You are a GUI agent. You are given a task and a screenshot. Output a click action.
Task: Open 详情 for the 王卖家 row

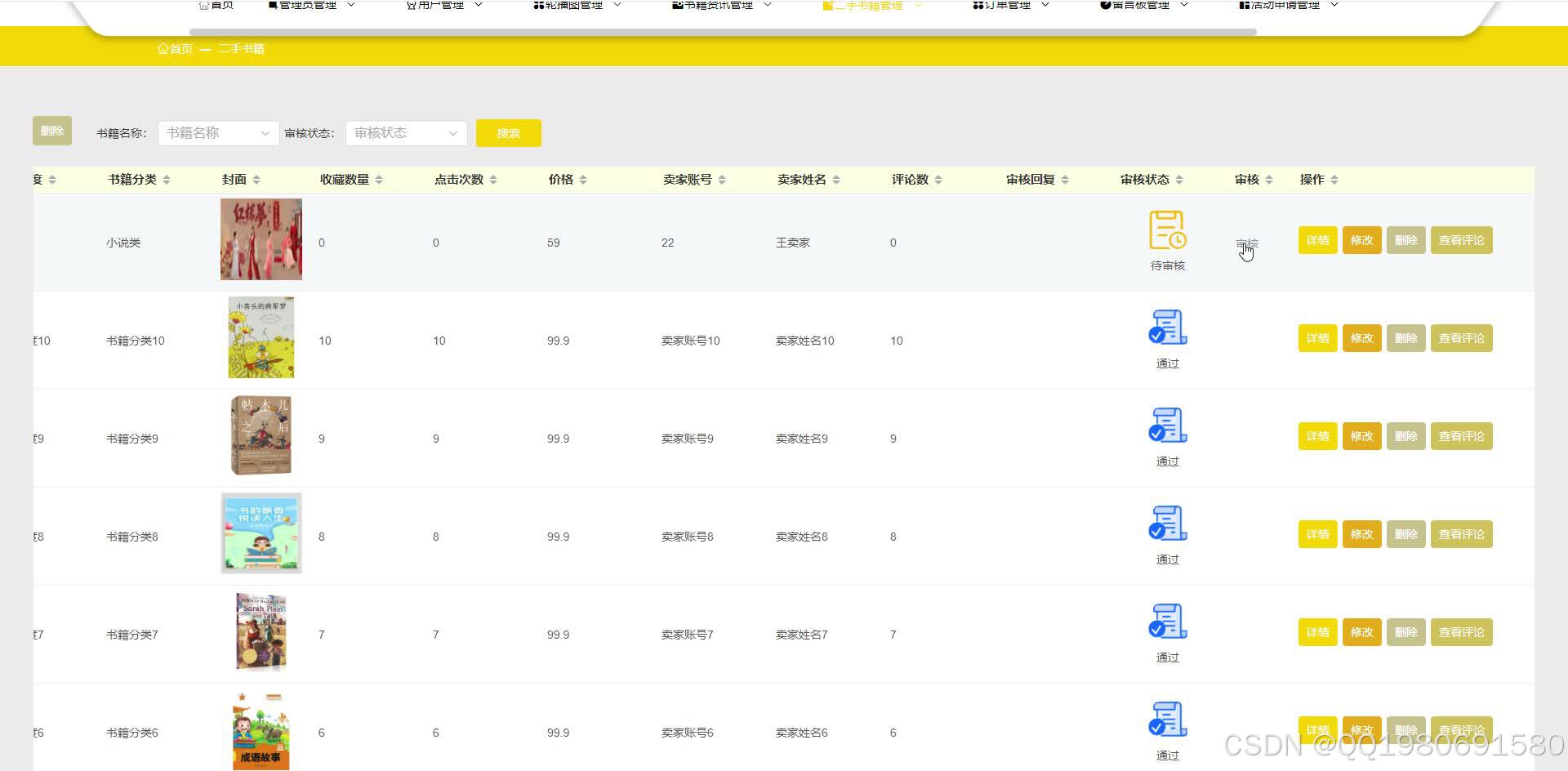point(1317,240)
